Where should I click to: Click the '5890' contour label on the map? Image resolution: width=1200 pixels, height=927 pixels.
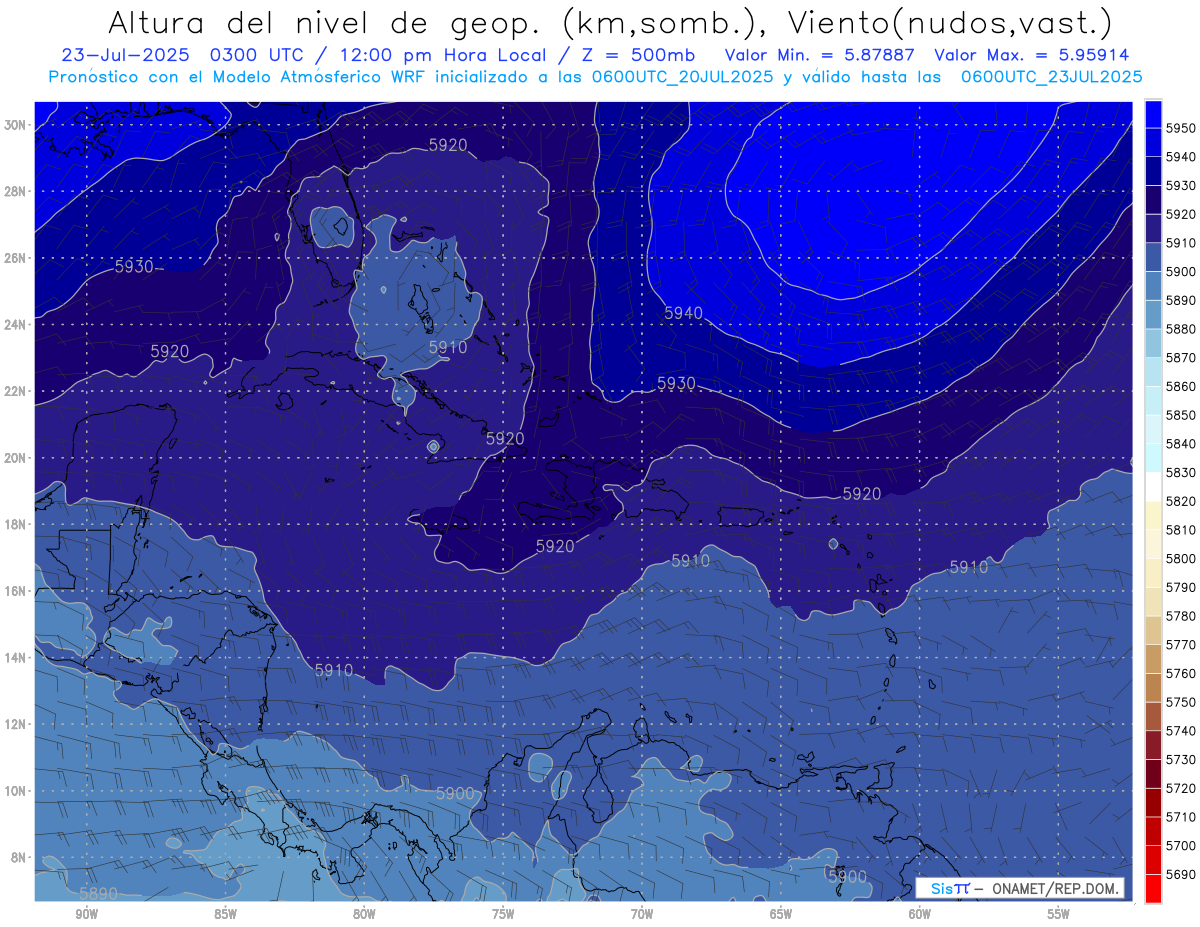98,893
